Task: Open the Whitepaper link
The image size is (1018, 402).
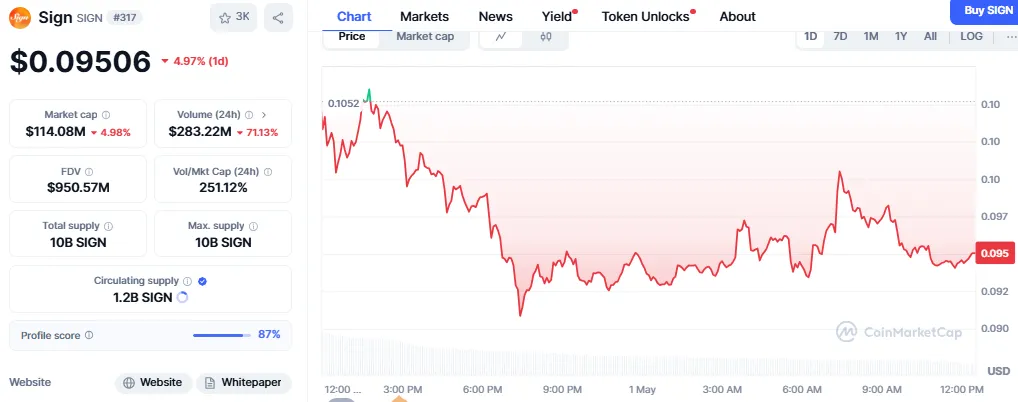Action: click(x=244, y=382)
